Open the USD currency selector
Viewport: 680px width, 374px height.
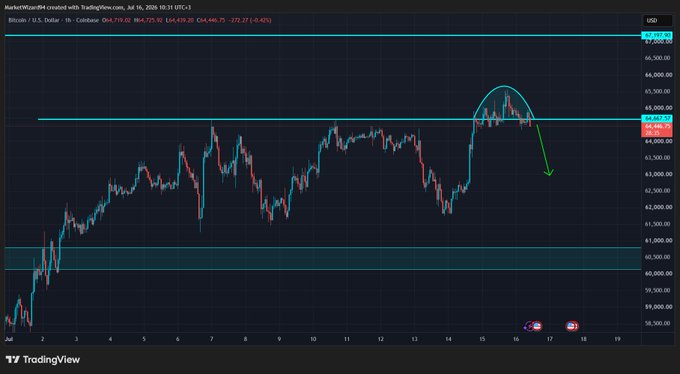point(657,20)
